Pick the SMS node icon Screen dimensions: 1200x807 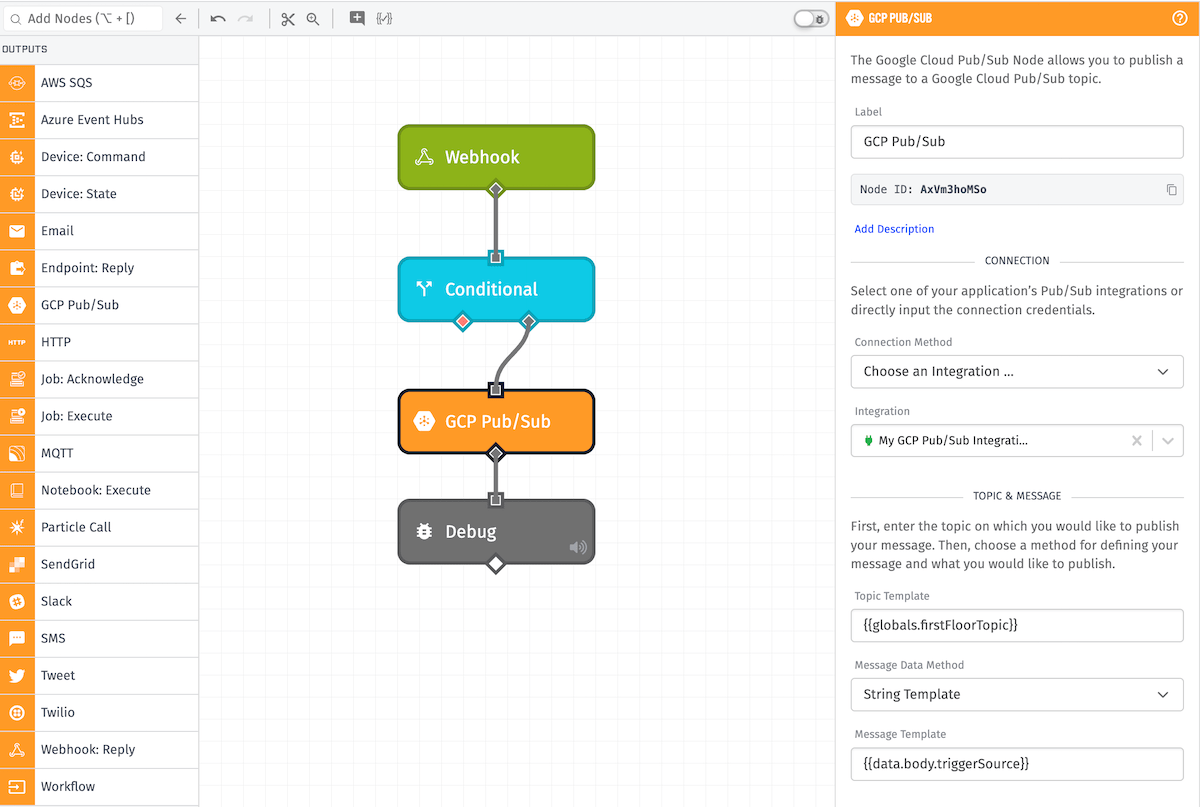17,638
